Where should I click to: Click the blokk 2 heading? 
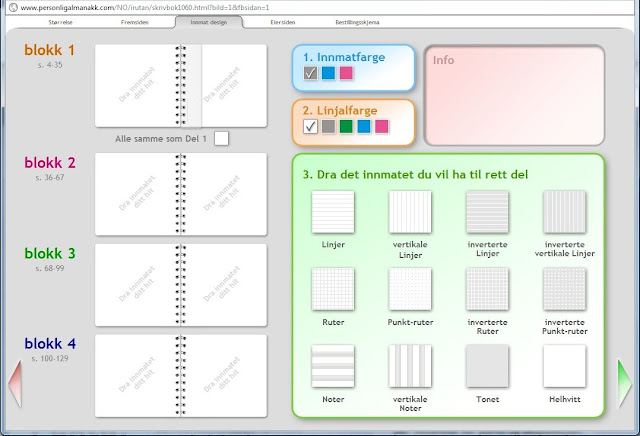[50, 163]
